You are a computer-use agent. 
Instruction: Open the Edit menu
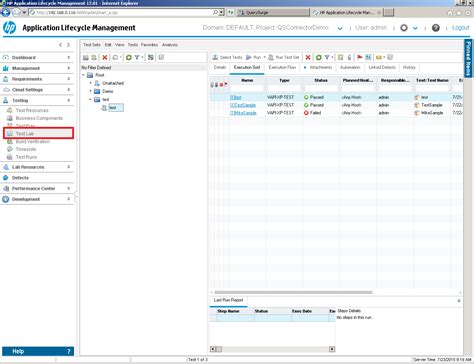click(108, 45)
